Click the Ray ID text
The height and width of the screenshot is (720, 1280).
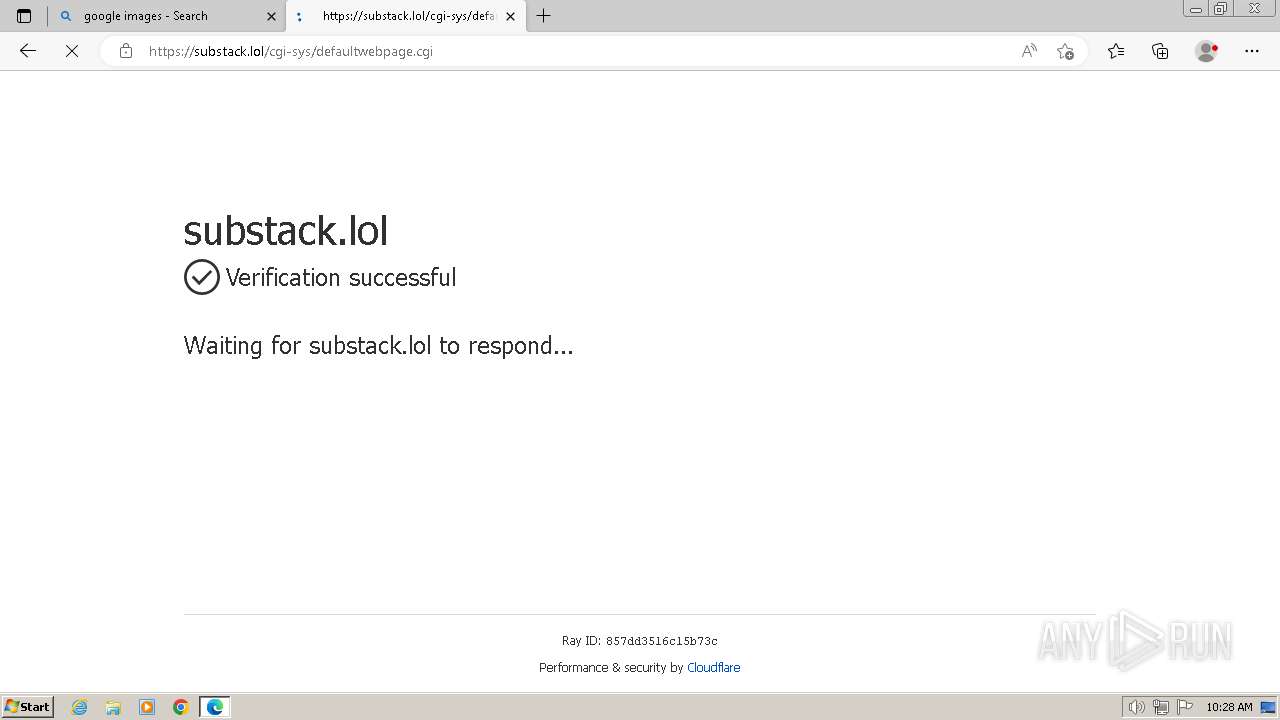tap(640, 641)
